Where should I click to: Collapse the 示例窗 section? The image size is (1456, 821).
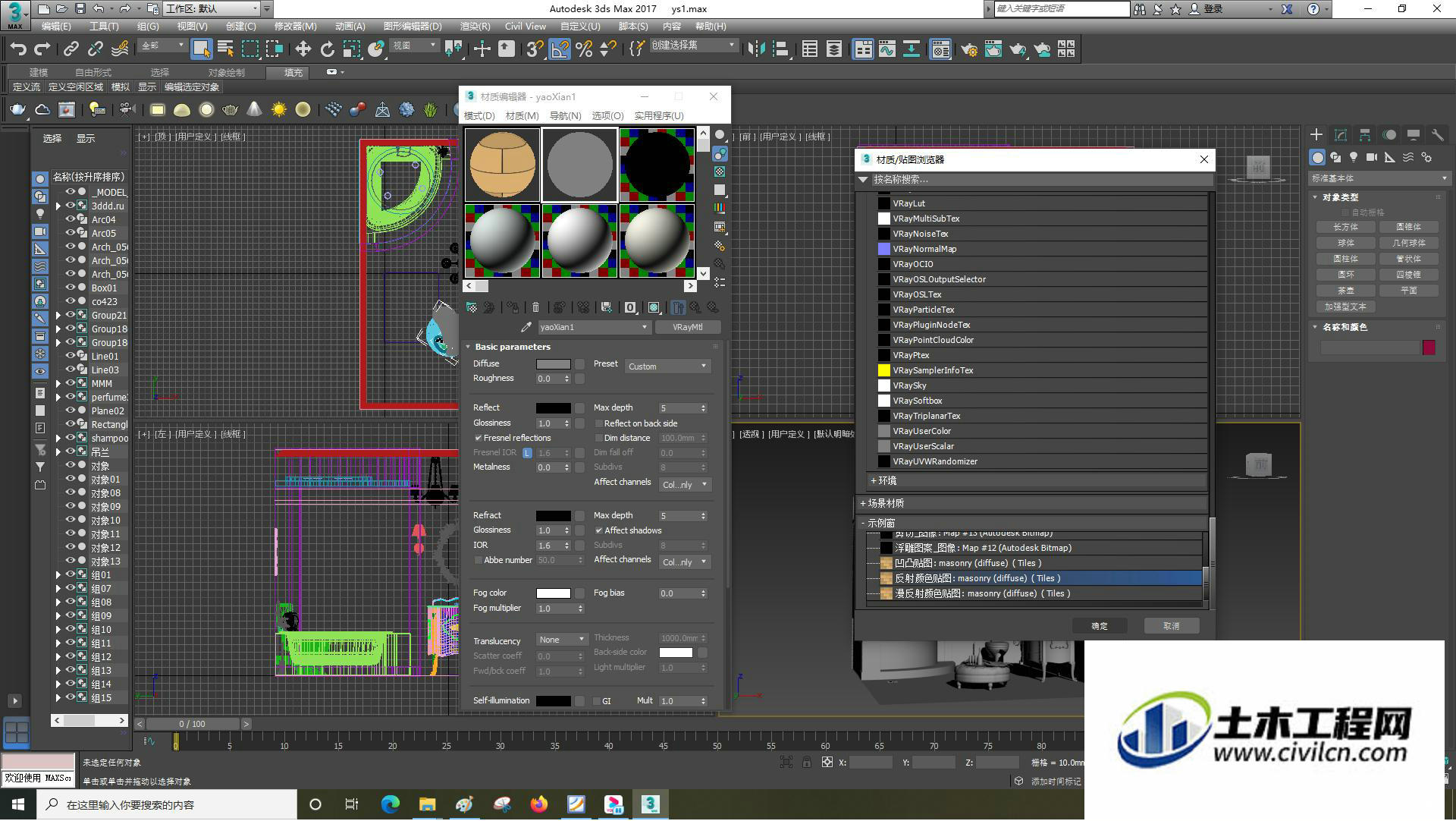pos(863,523)
